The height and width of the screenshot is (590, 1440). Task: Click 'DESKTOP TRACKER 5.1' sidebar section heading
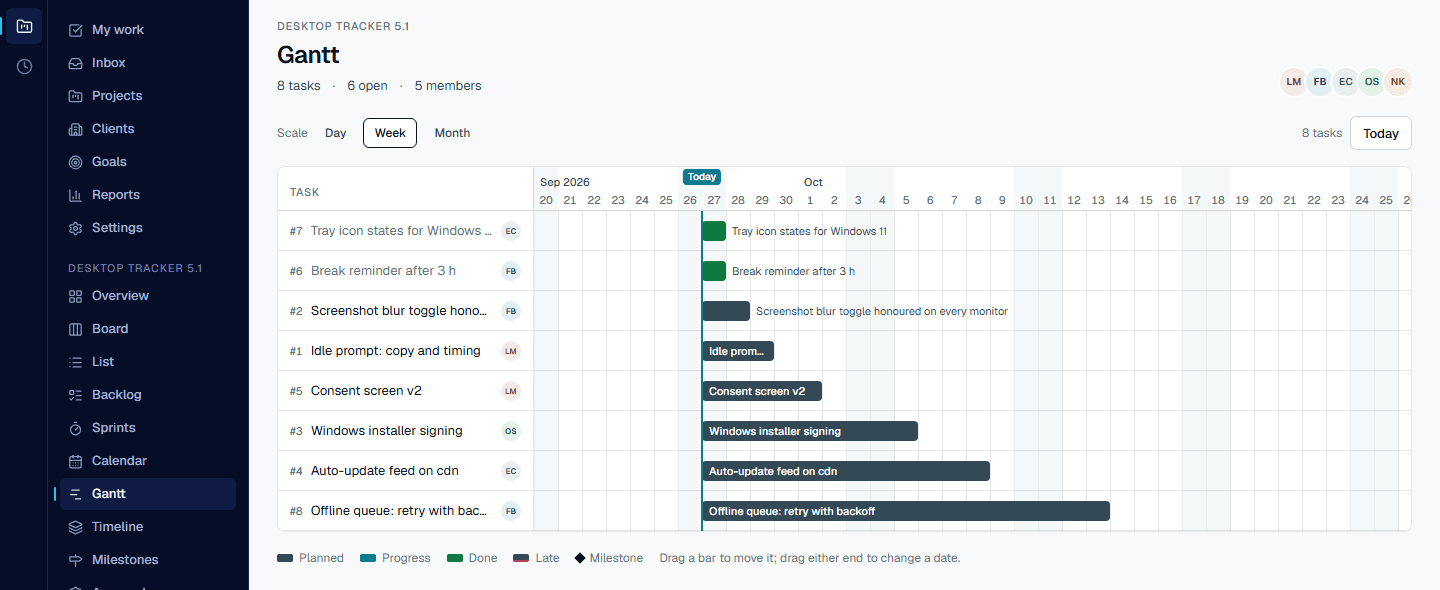pyautogui.click(x=135, y=268)
